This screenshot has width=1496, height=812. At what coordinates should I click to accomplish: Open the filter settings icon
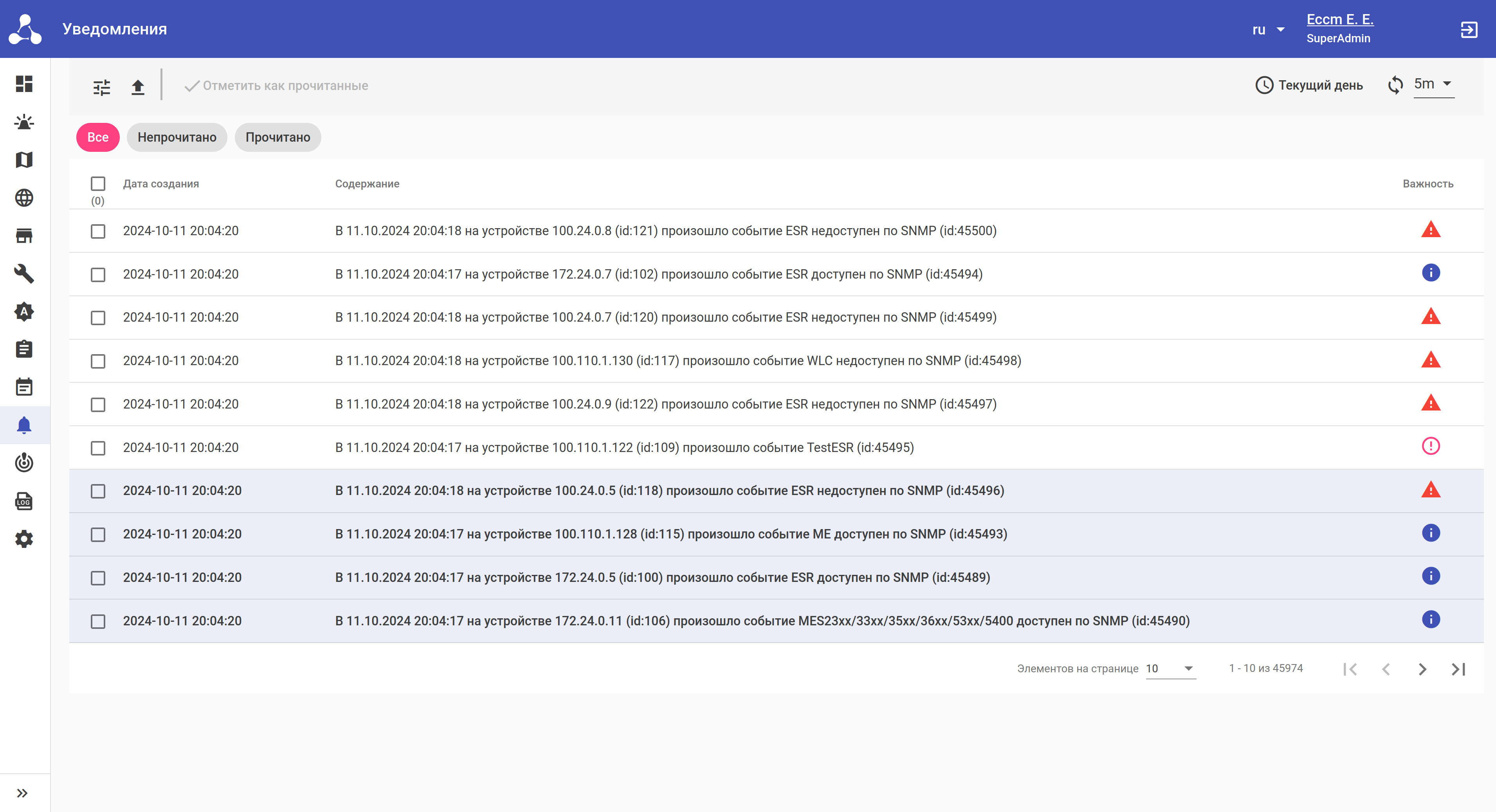pos(102,87)
